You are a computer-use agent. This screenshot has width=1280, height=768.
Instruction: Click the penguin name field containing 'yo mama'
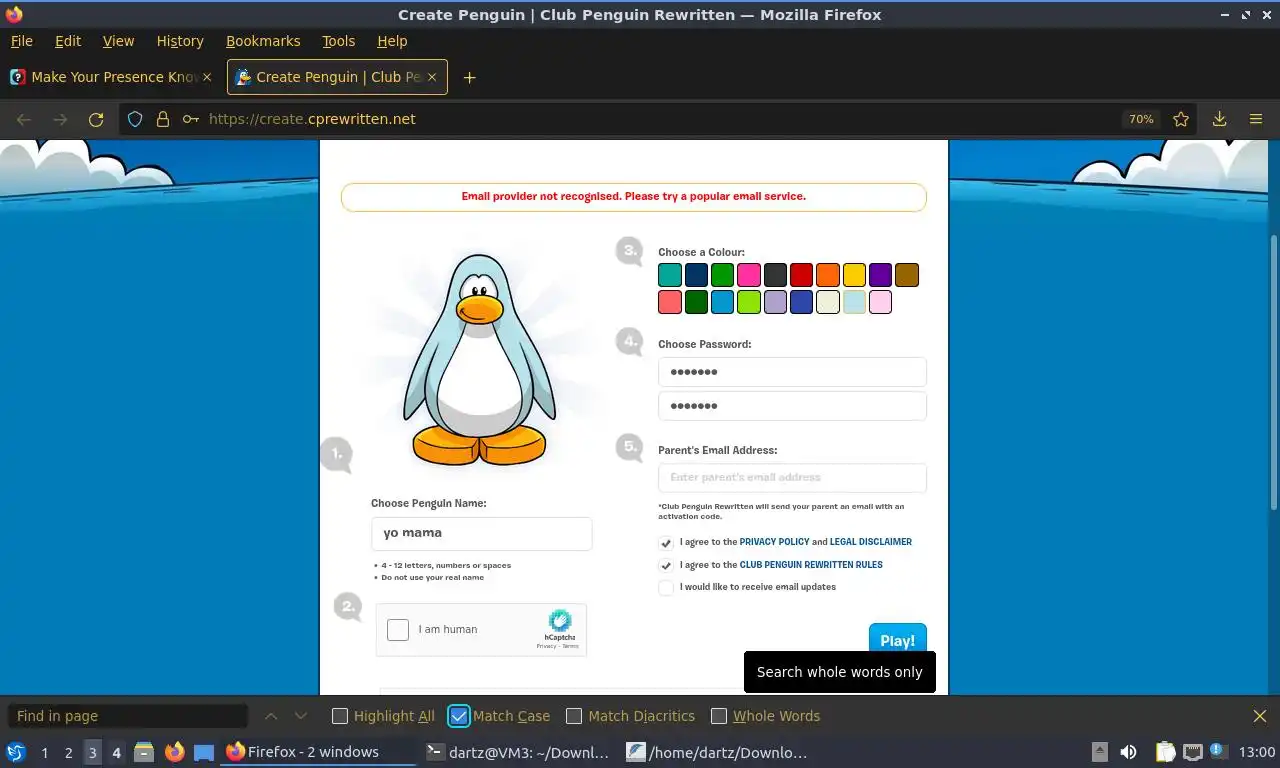click(481, 534)
